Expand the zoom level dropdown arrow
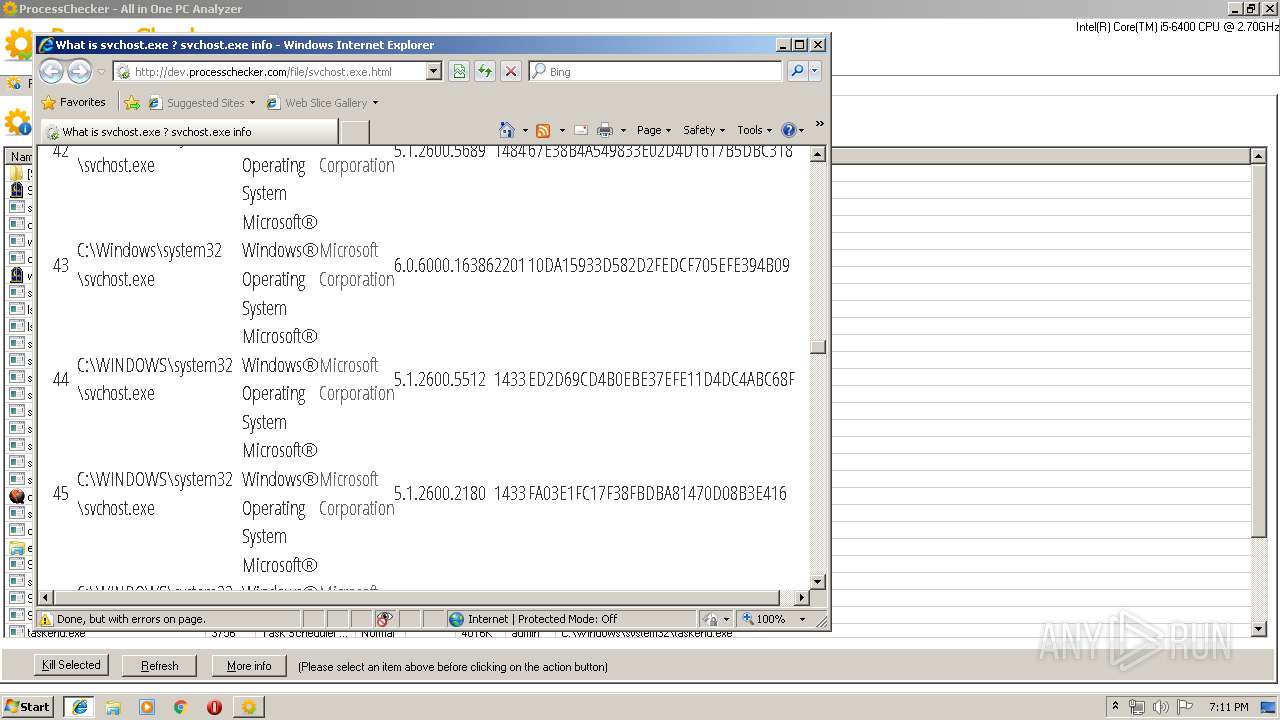The height and width of the screenshot is (720, 1280). (x=801, y=619)
